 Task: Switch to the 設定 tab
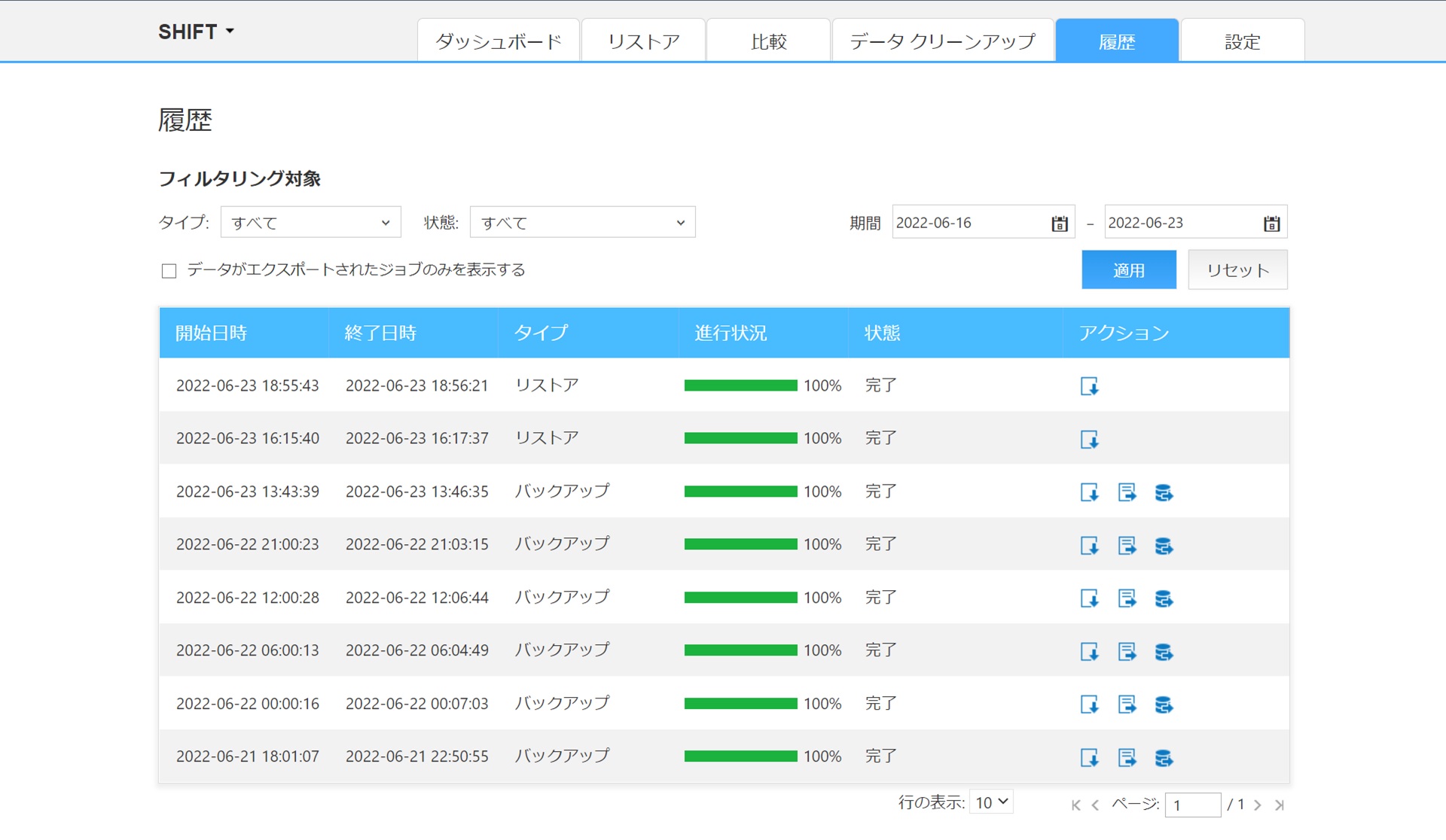click(x=1243, y=41)
